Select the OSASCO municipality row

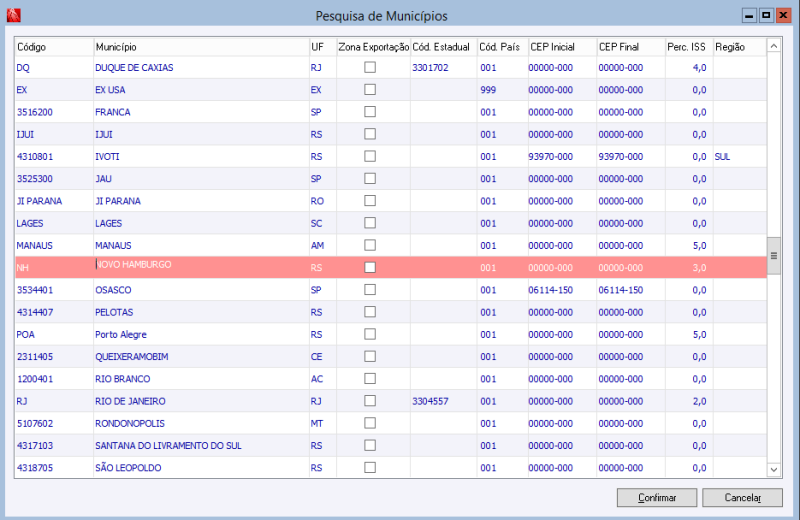tap(391, 290)
